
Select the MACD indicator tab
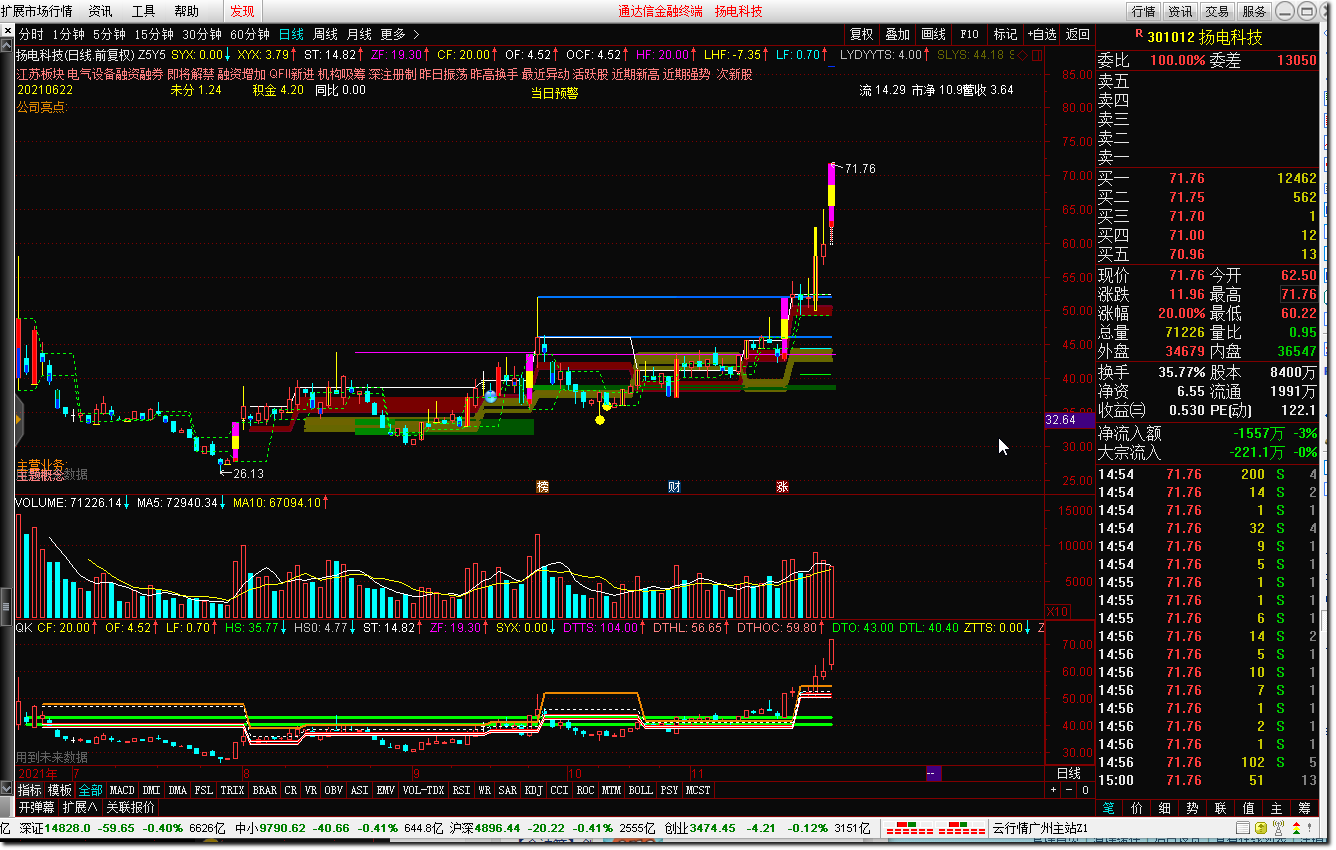(x=122, y=790)
